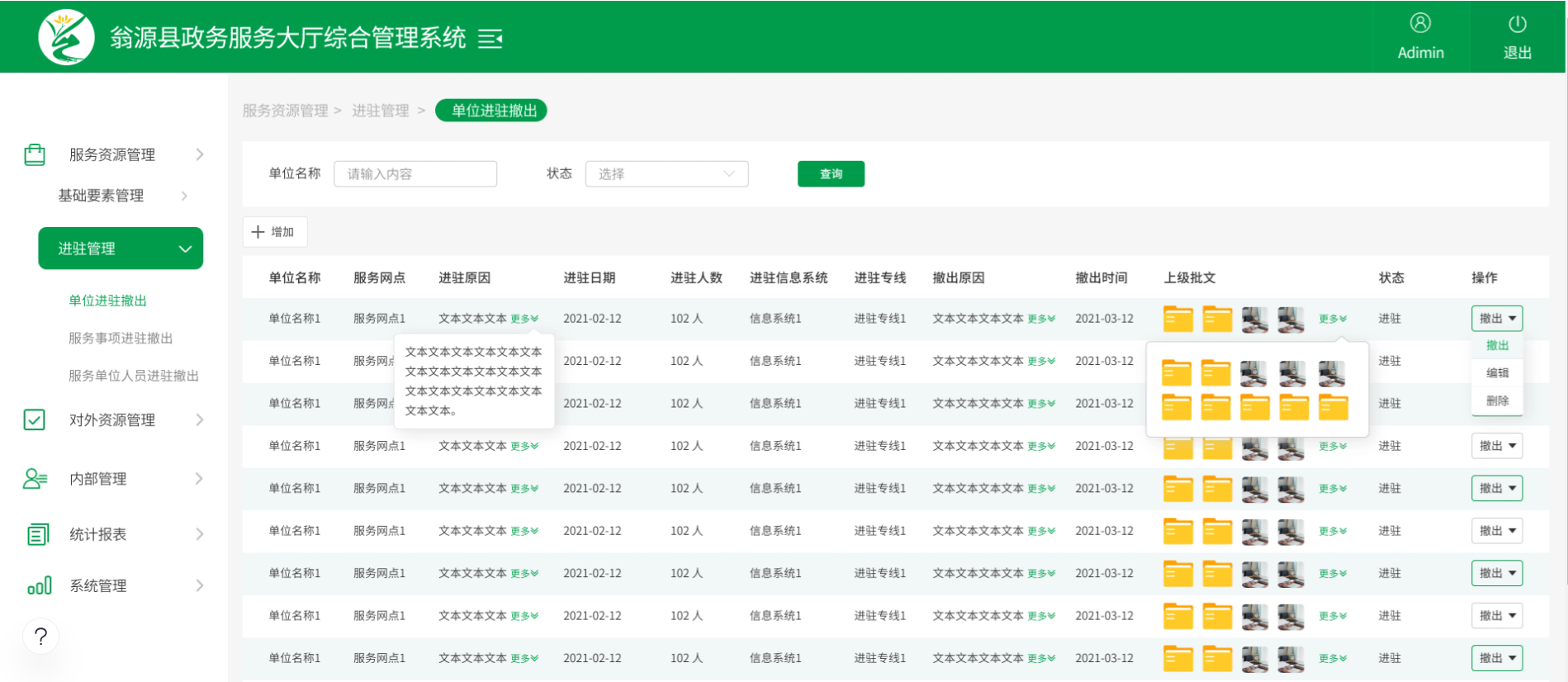This screenshot has width=1568, height=682.
Task: Select 服务单位人员进驻撤出 in the sidebar
Action: click(134, 376)
